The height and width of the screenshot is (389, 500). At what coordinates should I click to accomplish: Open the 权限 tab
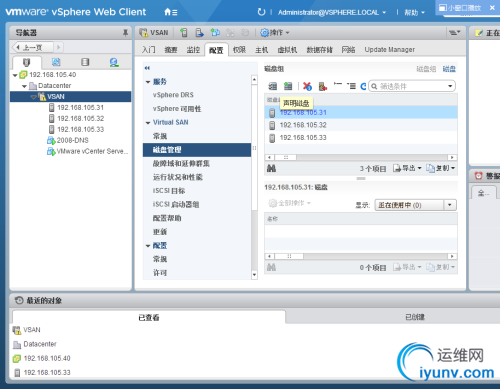click(x=239, y=50)
